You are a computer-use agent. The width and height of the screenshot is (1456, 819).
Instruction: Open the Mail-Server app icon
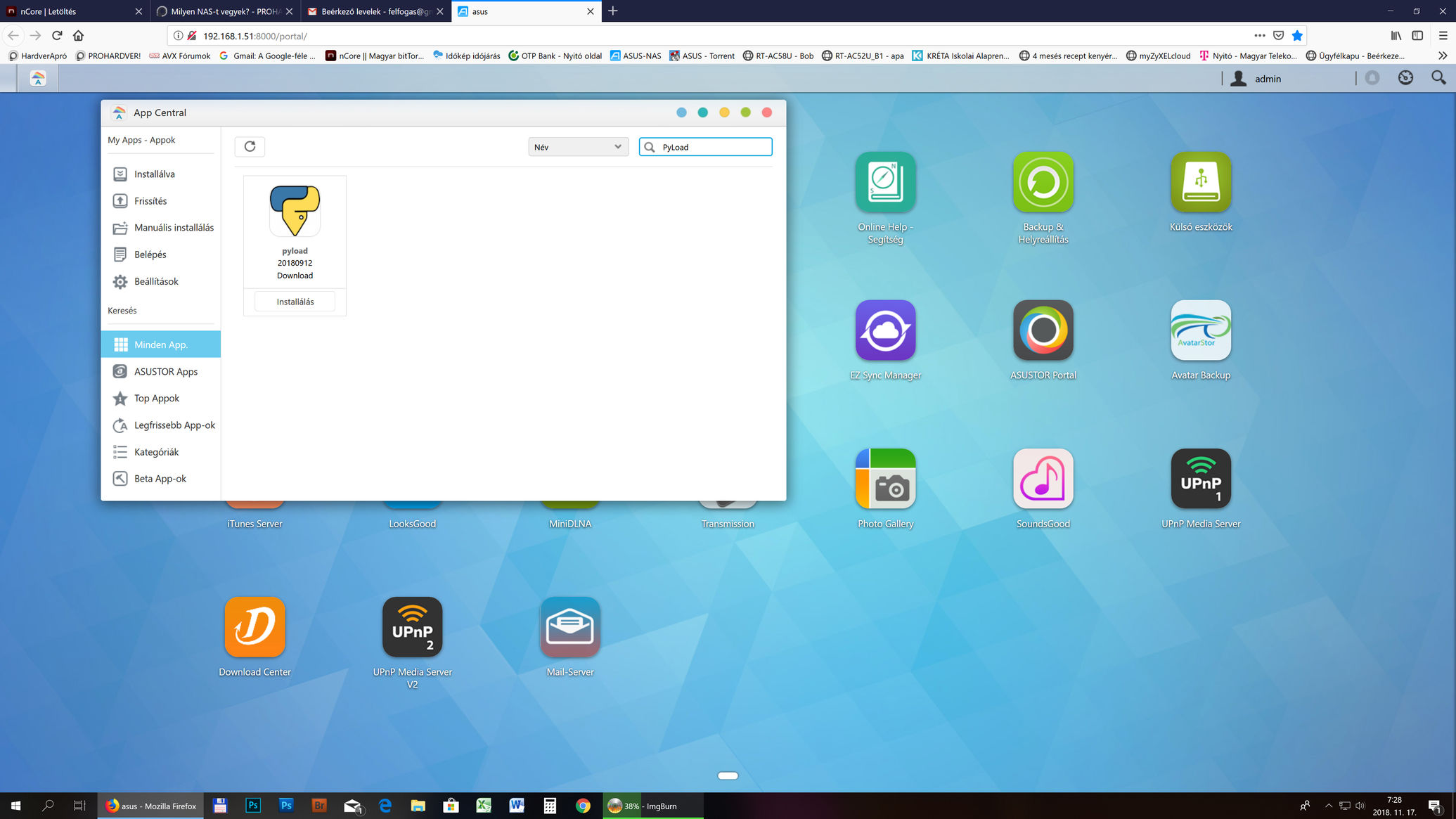[569, 626]
